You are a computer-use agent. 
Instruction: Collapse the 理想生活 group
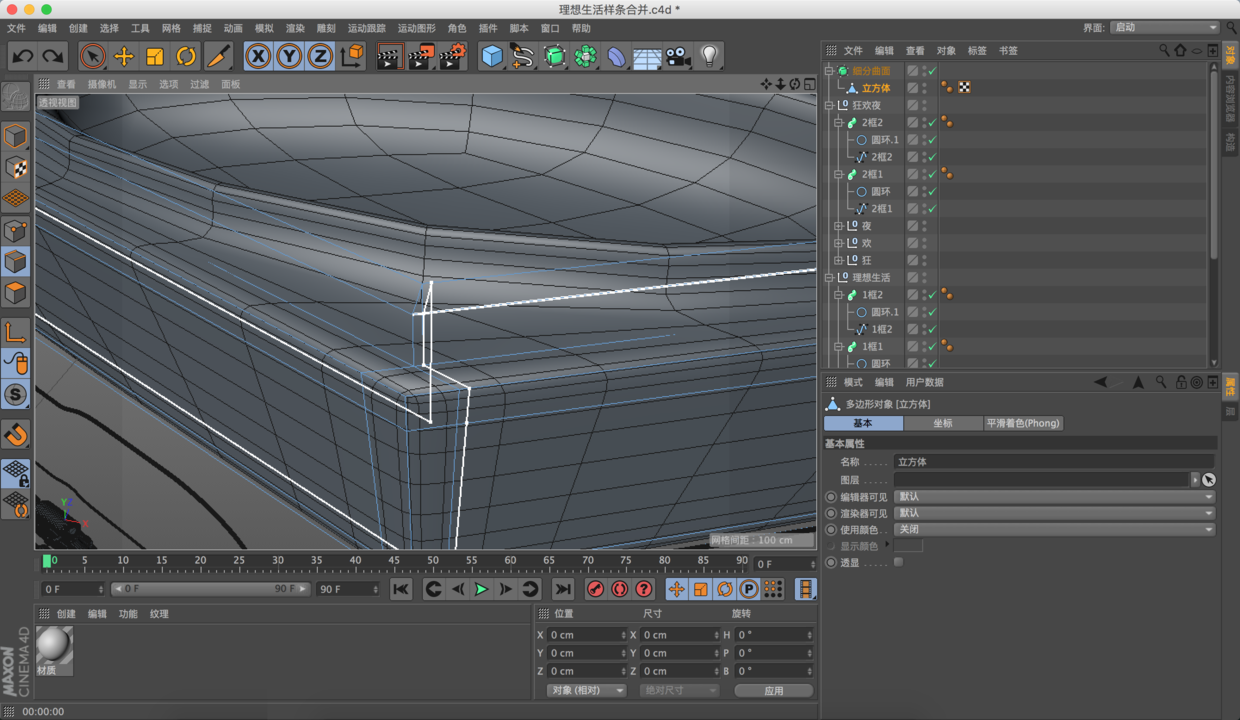point(829,277)
